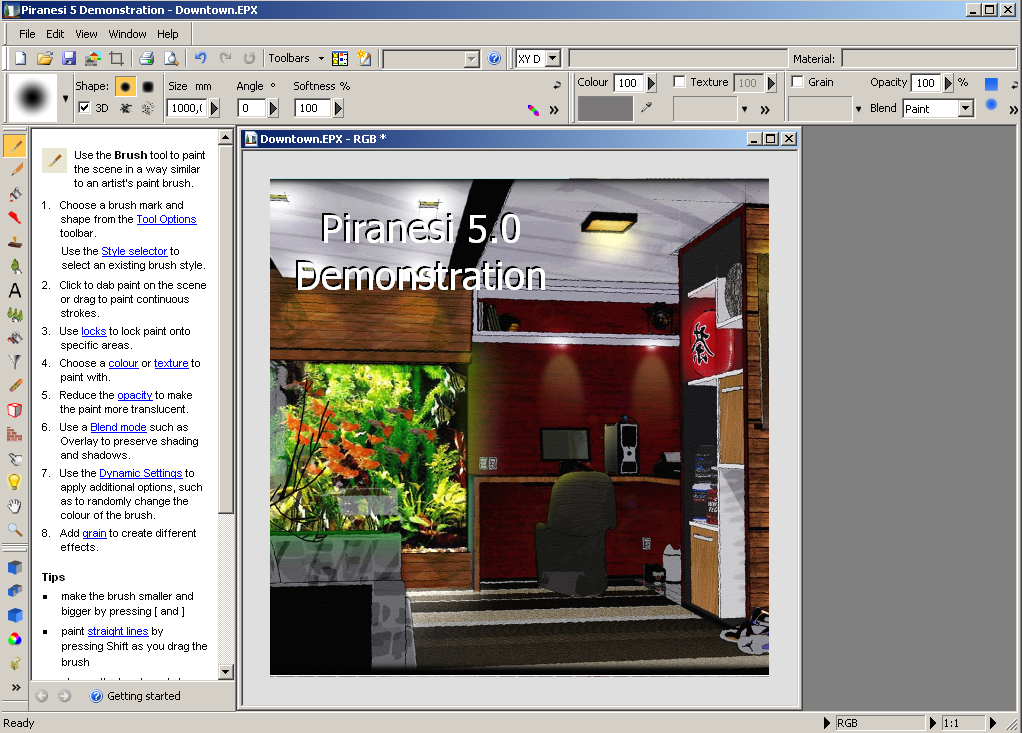1022x733 pixels.
Task: Select the Funnel filter tool
Action: pyautogui.click(x=15, y=362)
